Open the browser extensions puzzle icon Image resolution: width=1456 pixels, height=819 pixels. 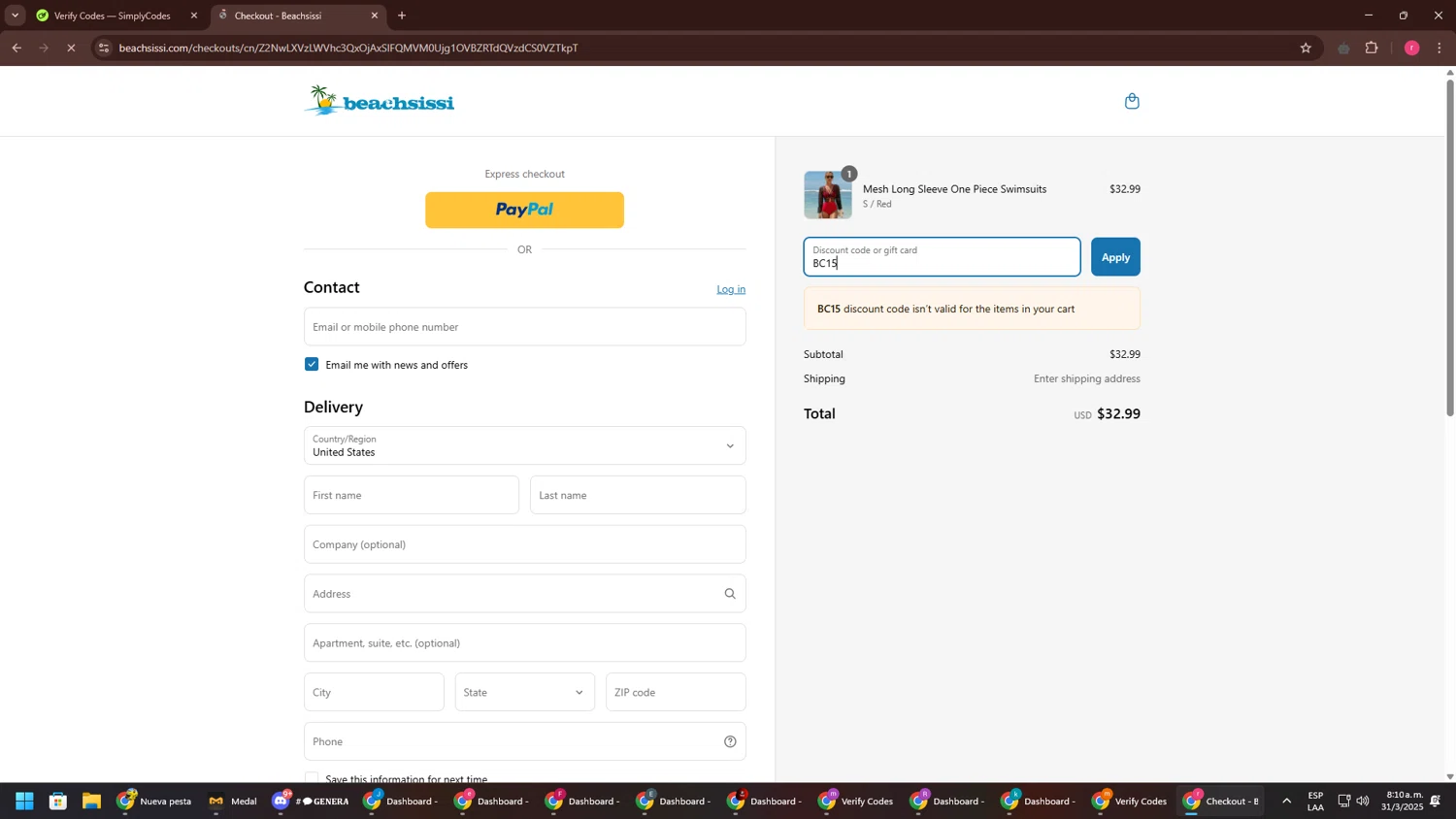[x=1372, y=48]
